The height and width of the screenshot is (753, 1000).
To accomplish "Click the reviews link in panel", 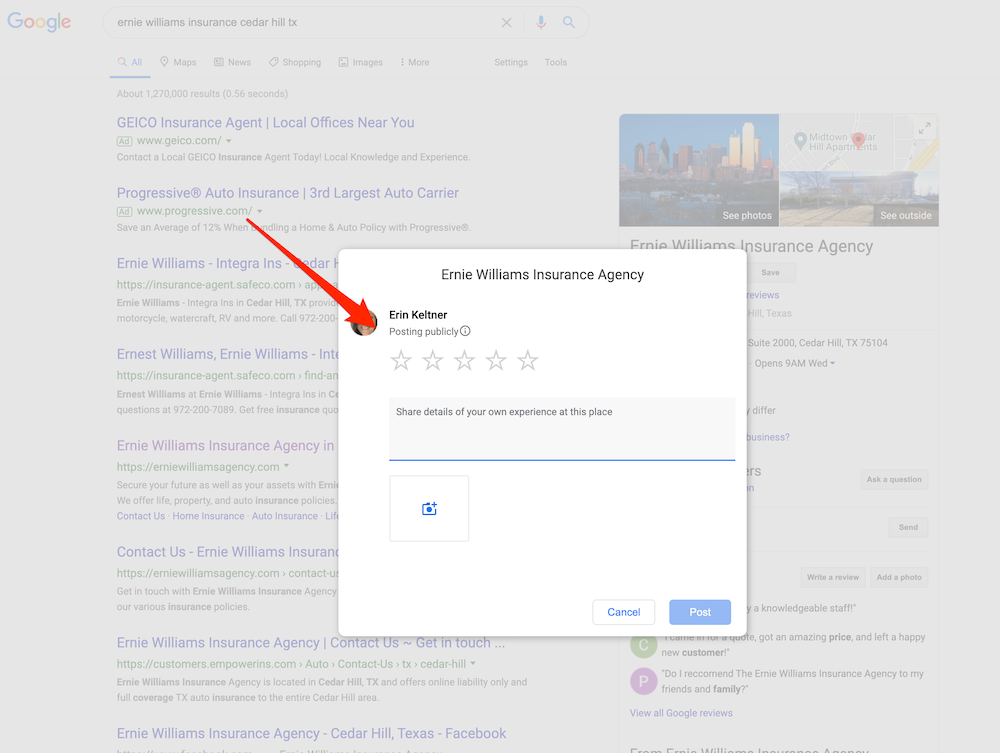I will click(763, 295).
